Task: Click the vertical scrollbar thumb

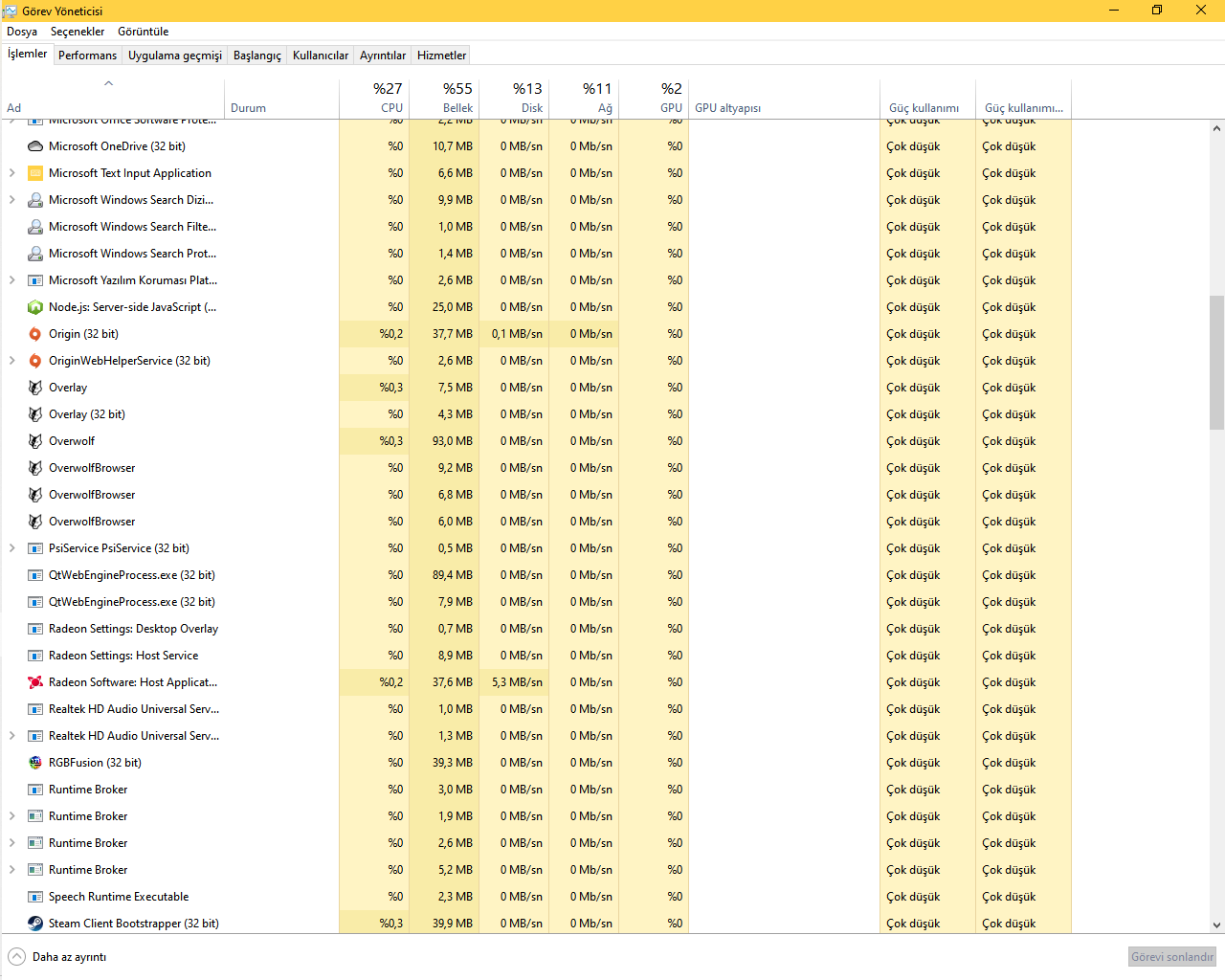Action: [1216, 363]
